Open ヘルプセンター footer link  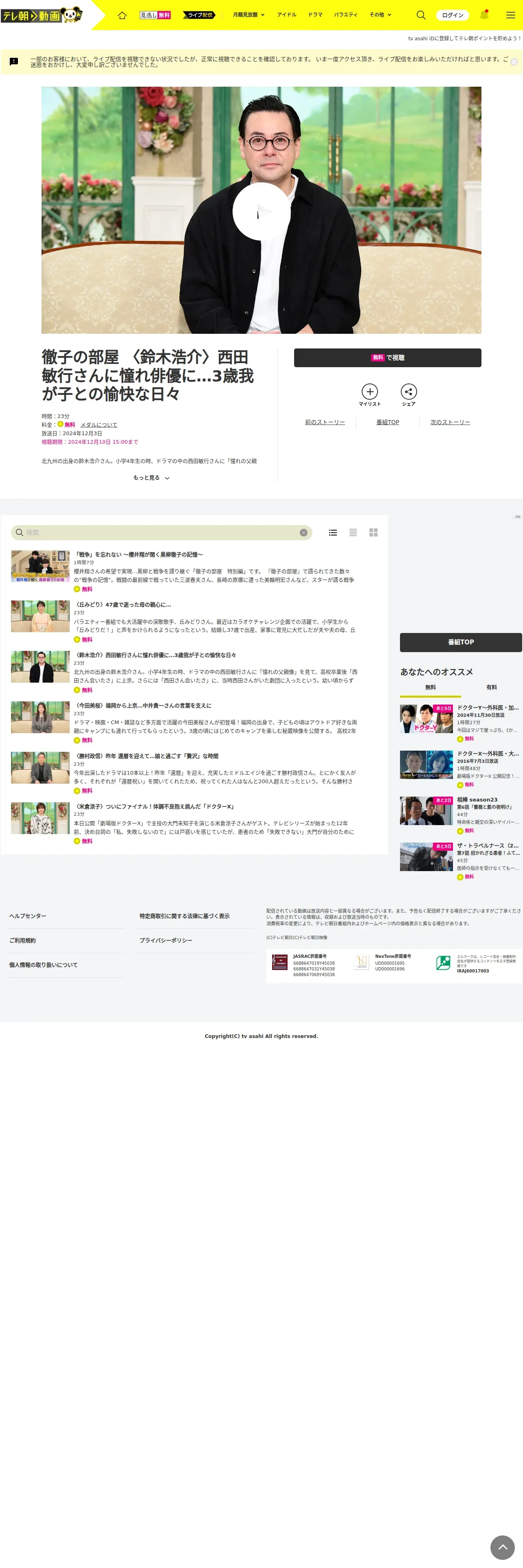pos(27,916)
